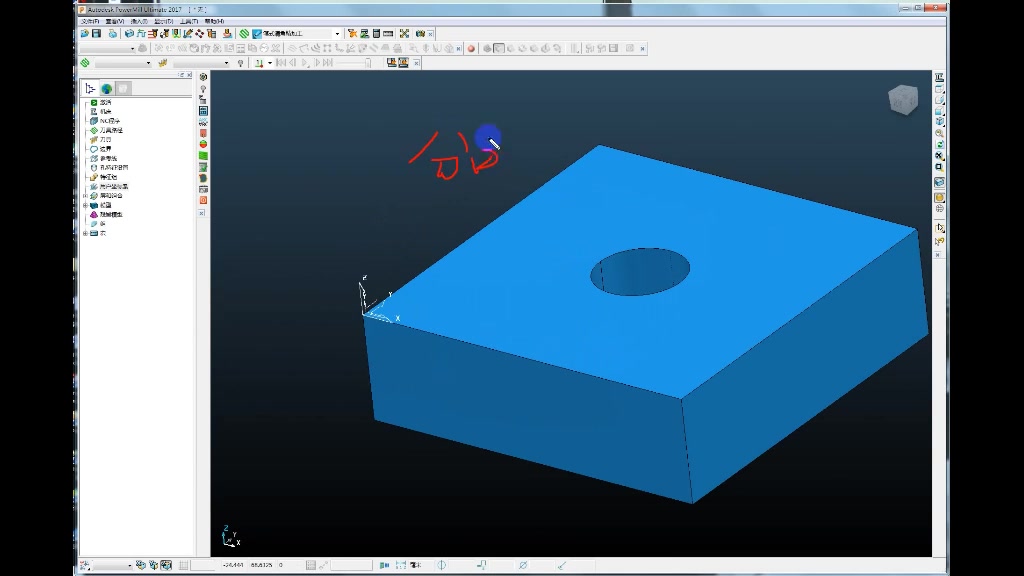Expand the last tree node in explorer
The image size is (1024, 576).
[x=86, y=233]
